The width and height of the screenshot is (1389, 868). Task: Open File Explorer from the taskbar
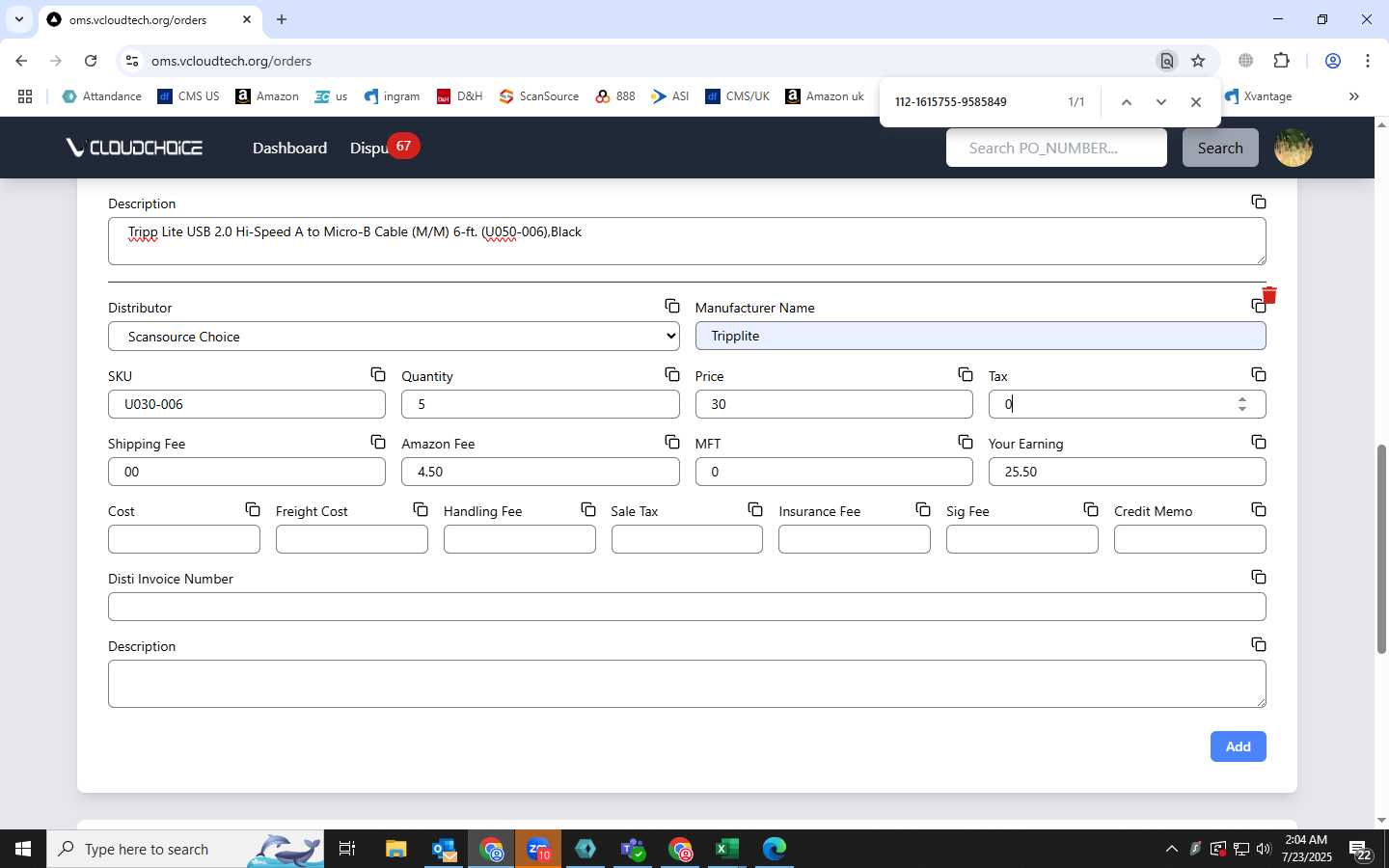(x=396, y=849)
